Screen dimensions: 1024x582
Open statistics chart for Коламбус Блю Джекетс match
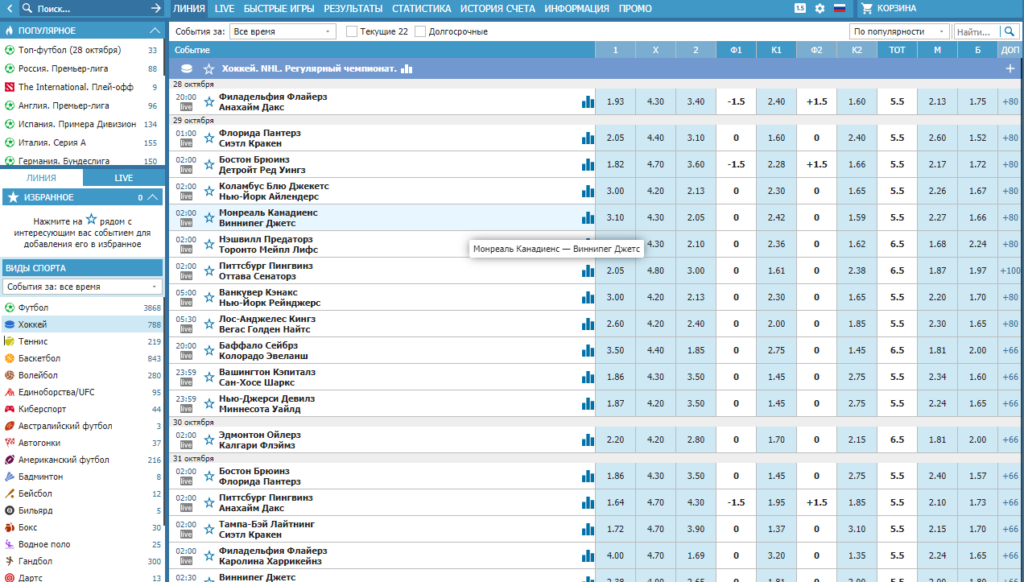[x=588, y=191]
